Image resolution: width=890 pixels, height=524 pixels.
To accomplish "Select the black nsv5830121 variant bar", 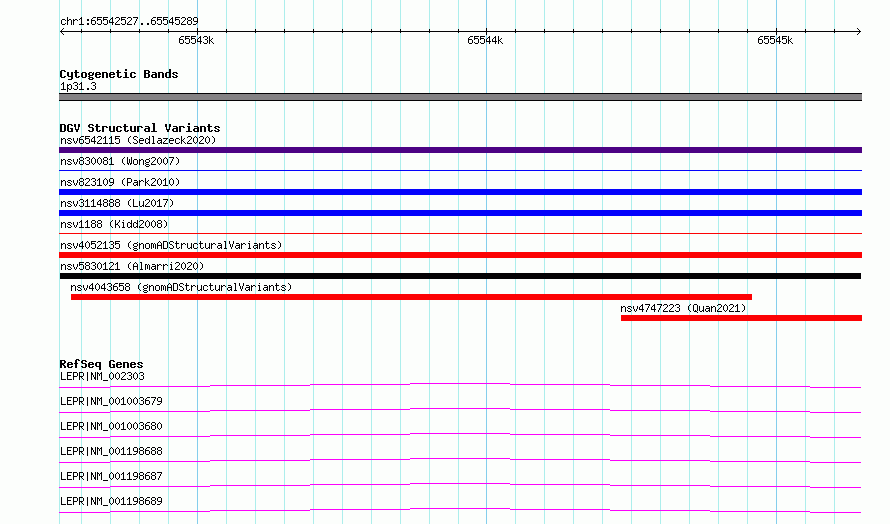I will [x=460, y=276].
